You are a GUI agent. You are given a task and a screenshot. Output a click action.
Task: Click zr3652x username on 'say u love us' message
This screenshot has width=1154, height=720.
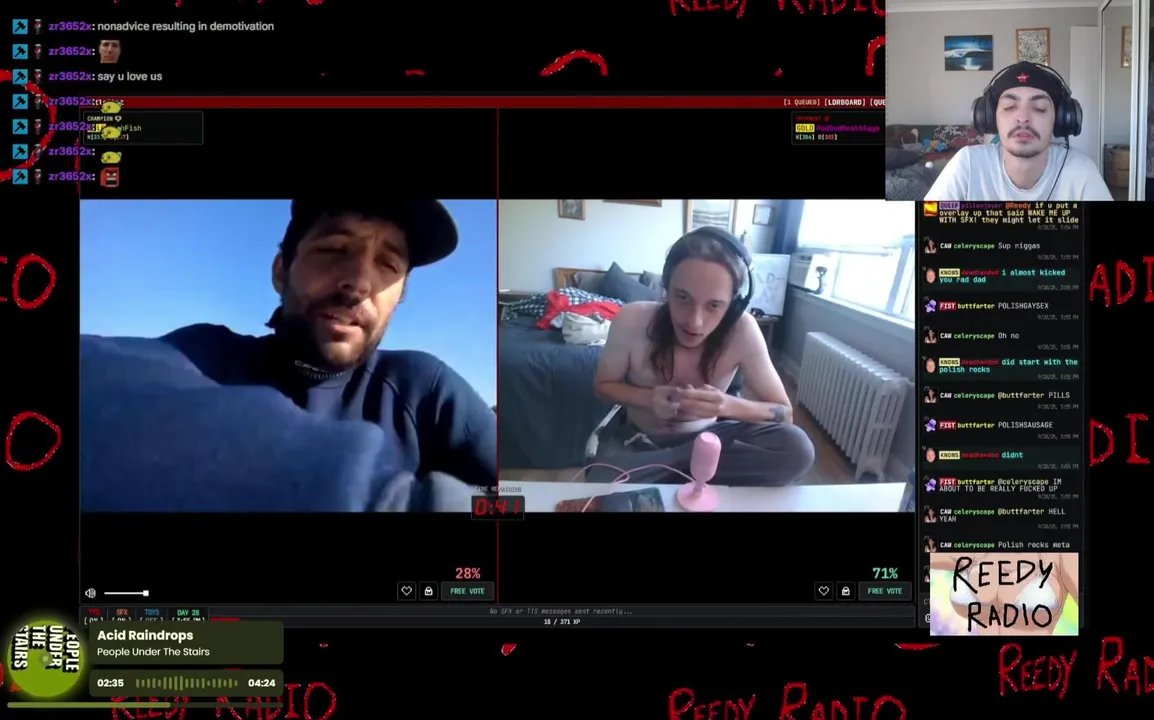[70, 77]
